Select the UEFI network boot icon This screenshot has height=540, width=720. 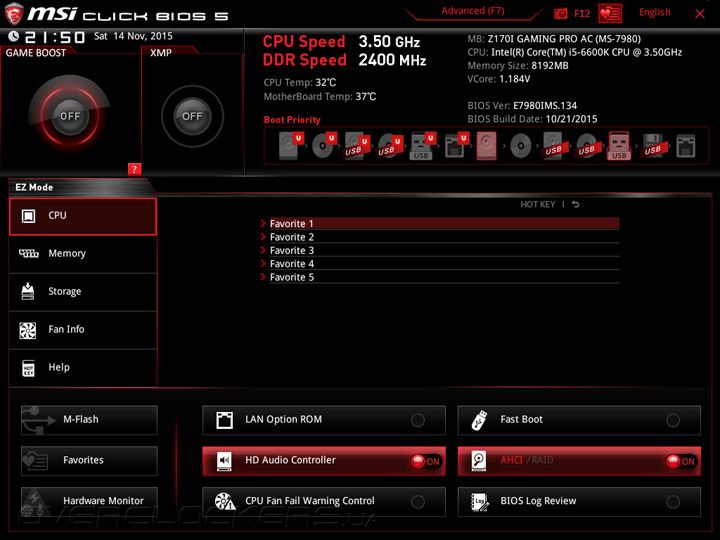456,146
